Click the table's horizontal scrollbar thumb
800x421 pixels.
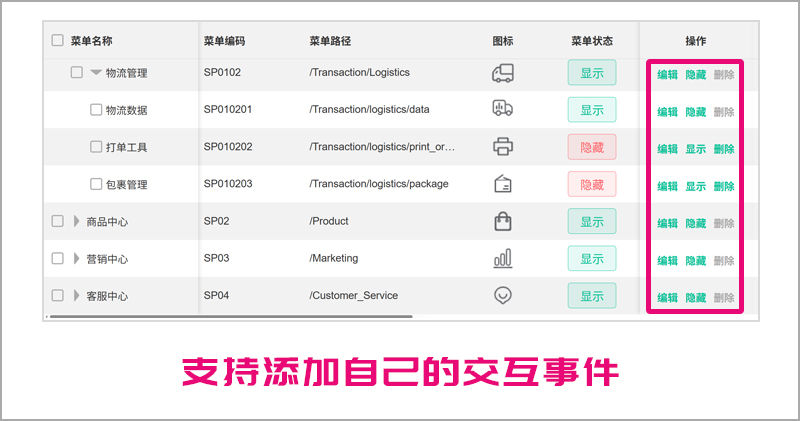tap(231, 317)
